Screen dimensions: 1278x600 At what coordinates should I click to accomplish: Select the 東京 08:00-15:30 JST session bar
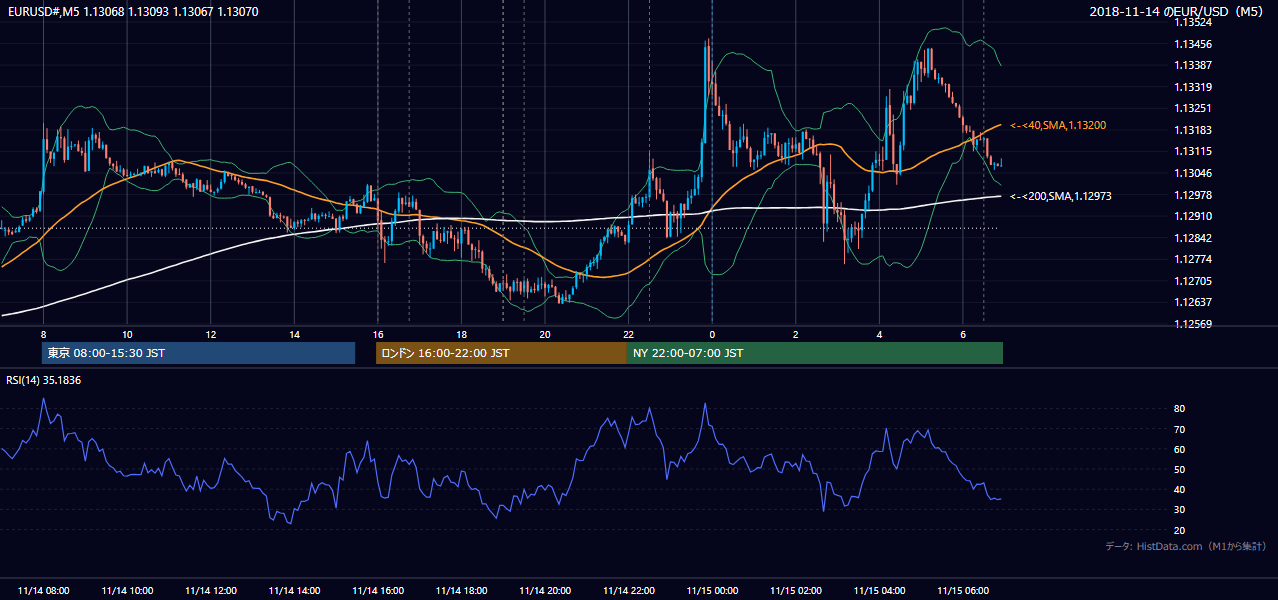pyautogui.click(x=199, y=353)
